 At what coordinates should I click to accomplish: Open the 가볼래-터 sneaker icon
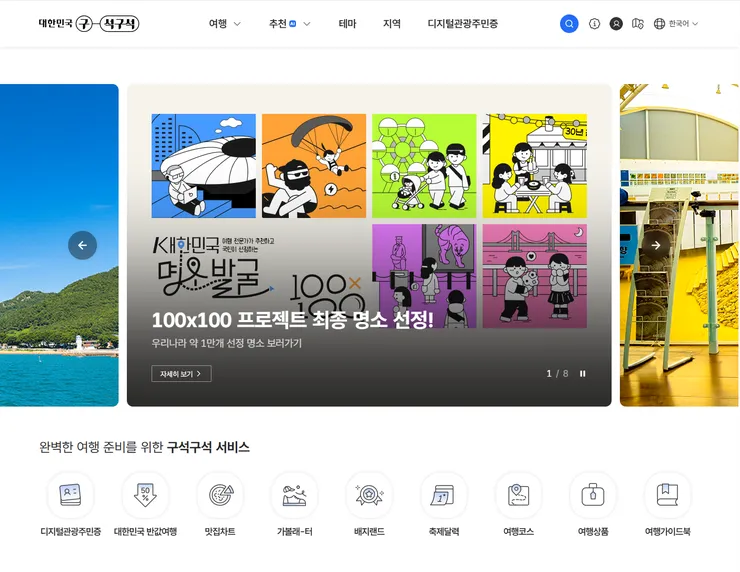point(294,495)
